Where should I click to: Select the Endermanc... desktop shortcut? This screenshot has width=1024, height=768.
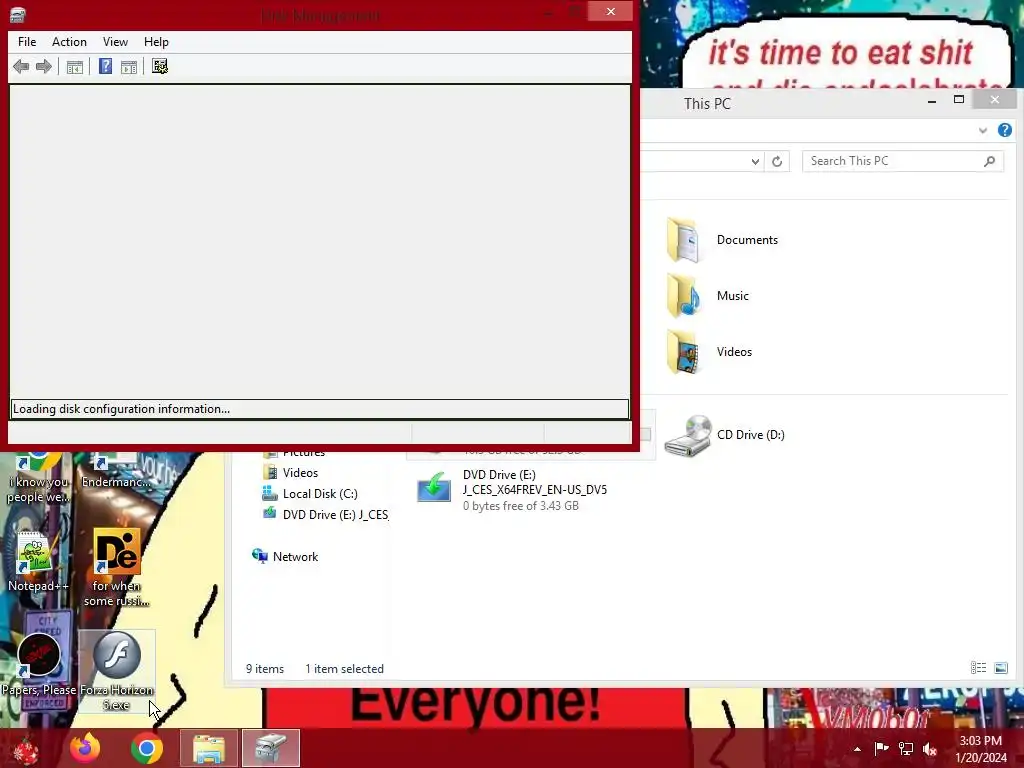coord(116,472)
